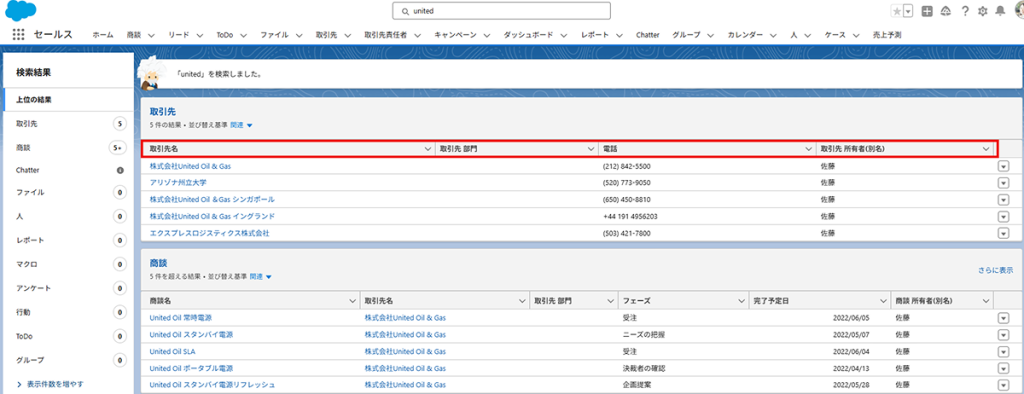Open account link エクスプレスロジスティクス株式会社
The height and width of the screenshot is (394, 1024).
(209, 233)
